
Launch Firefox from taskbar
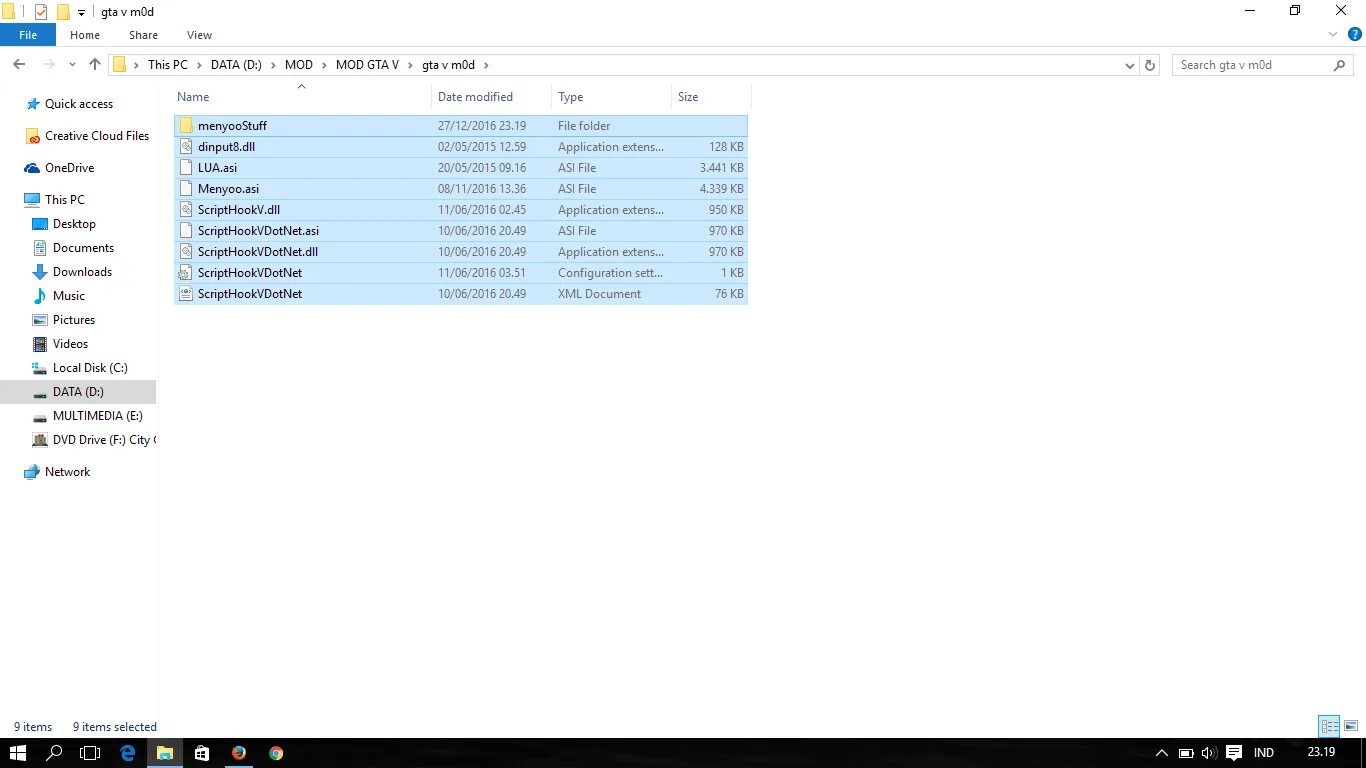coord(238,753)
